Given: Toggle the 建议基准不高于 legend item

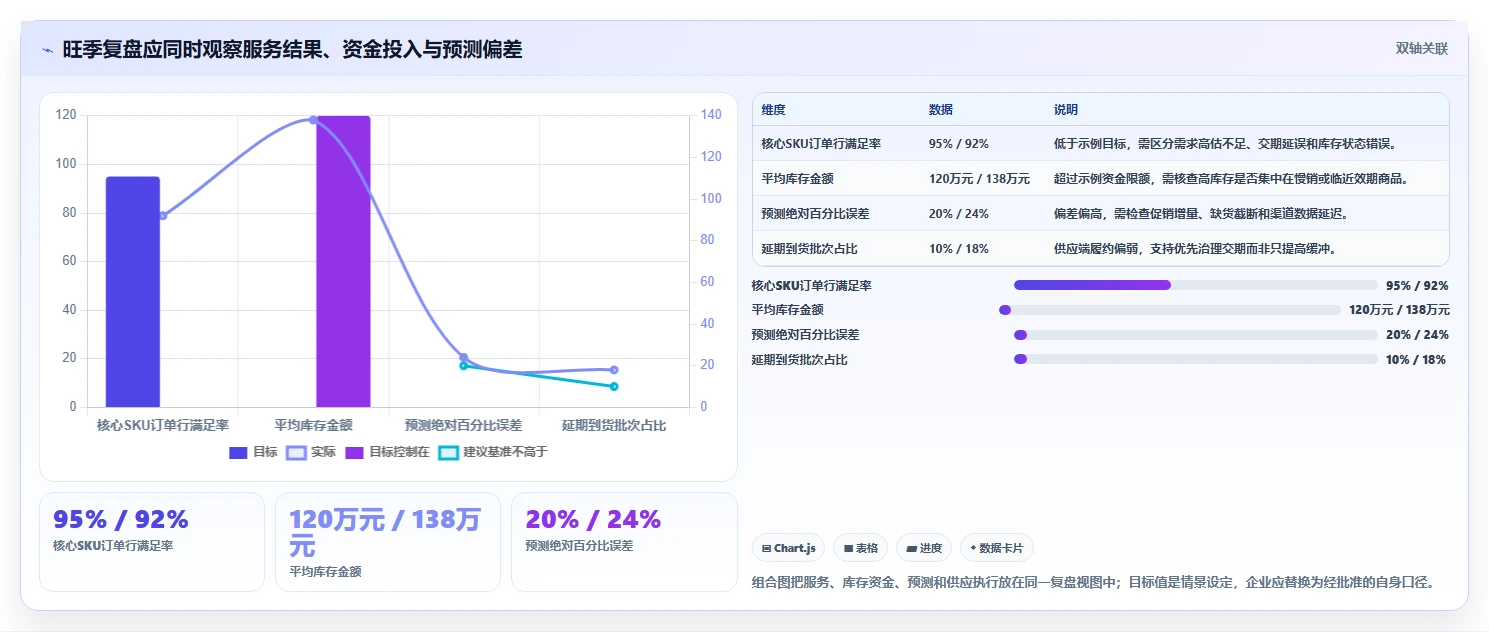Looking at the screenshot, I should (493, 452).
